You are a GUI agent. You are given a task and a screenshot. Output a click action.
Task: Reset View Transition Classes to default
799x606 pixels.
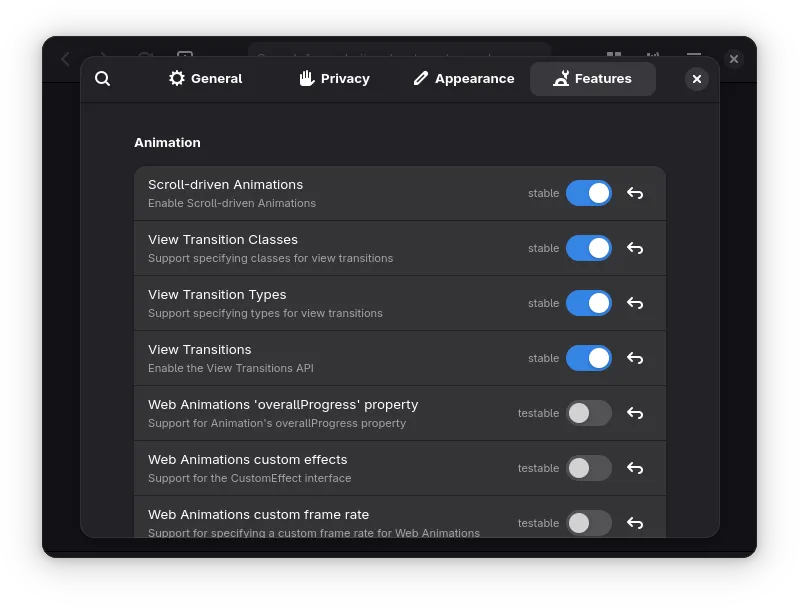point(634,248)
